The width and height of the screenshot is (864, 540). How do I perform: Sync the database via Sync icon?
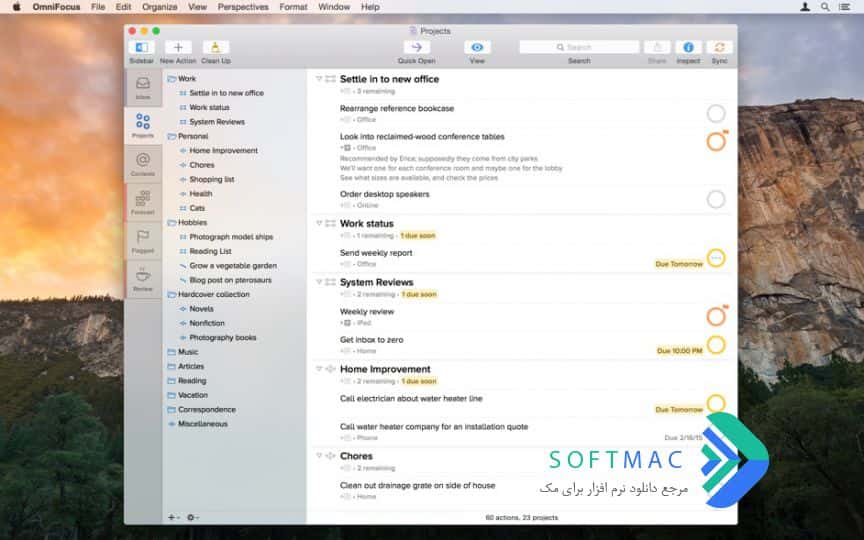click(x=720, y=47)
